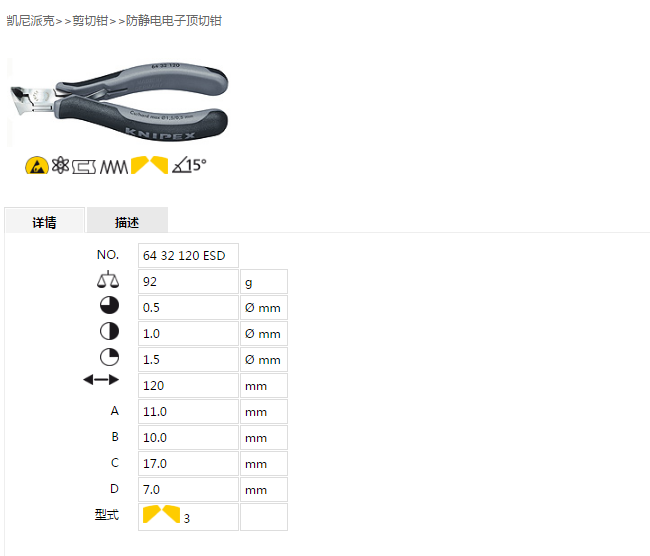
Task: Click the weight scale icon
Action: pyautogui.click(x=108, y=279)
